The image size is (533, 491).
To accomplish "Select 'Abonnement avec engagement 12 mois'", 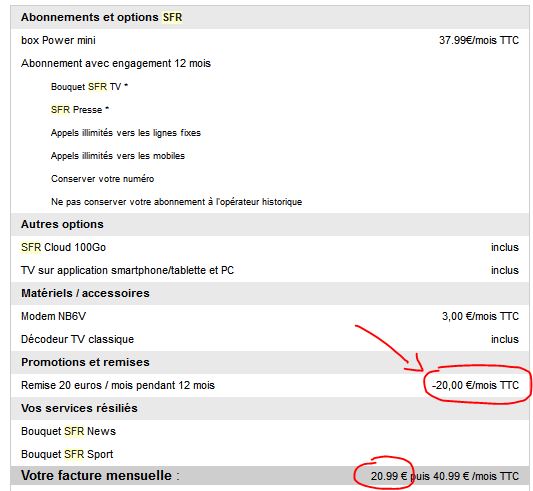I will point(116,63).
